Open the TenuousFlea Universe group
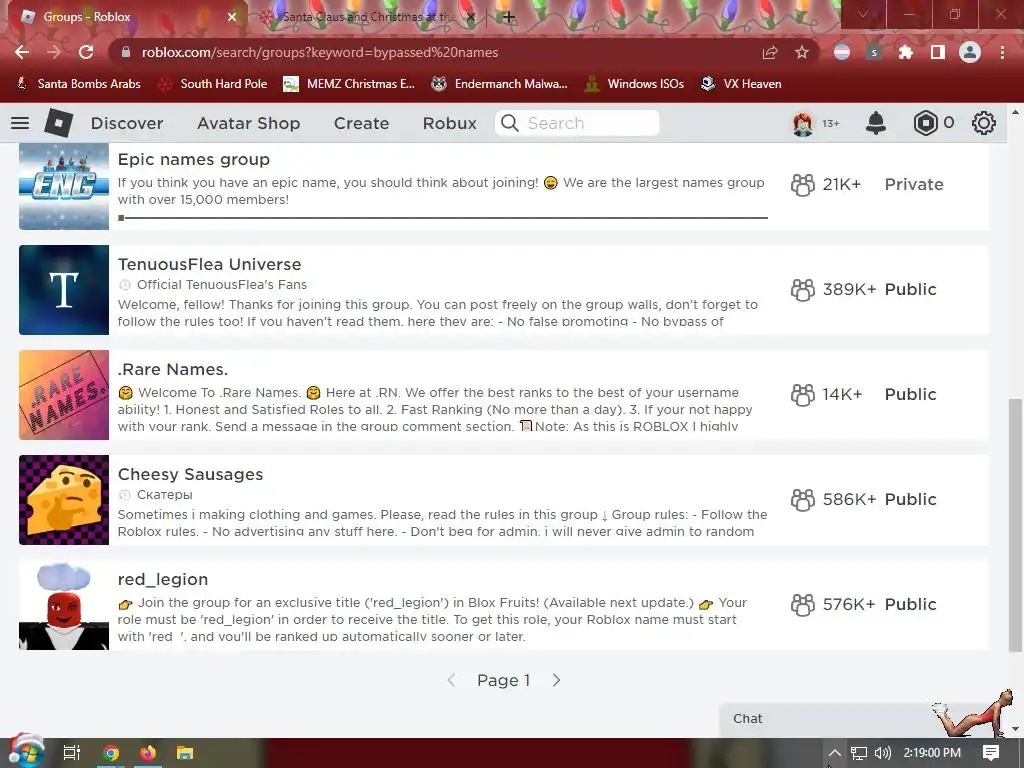The image size is (1024, 768). pos(209,264)
